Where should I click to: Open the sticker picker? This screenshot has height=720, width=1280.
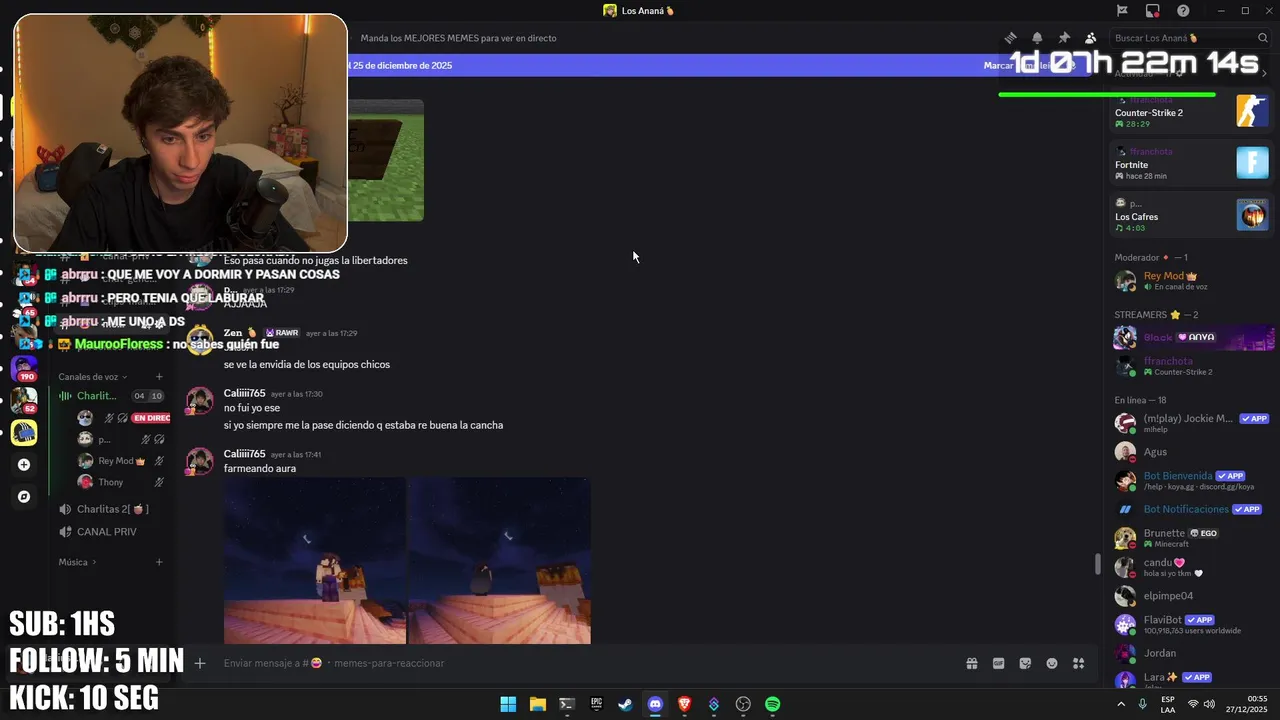coord(1025,663)
